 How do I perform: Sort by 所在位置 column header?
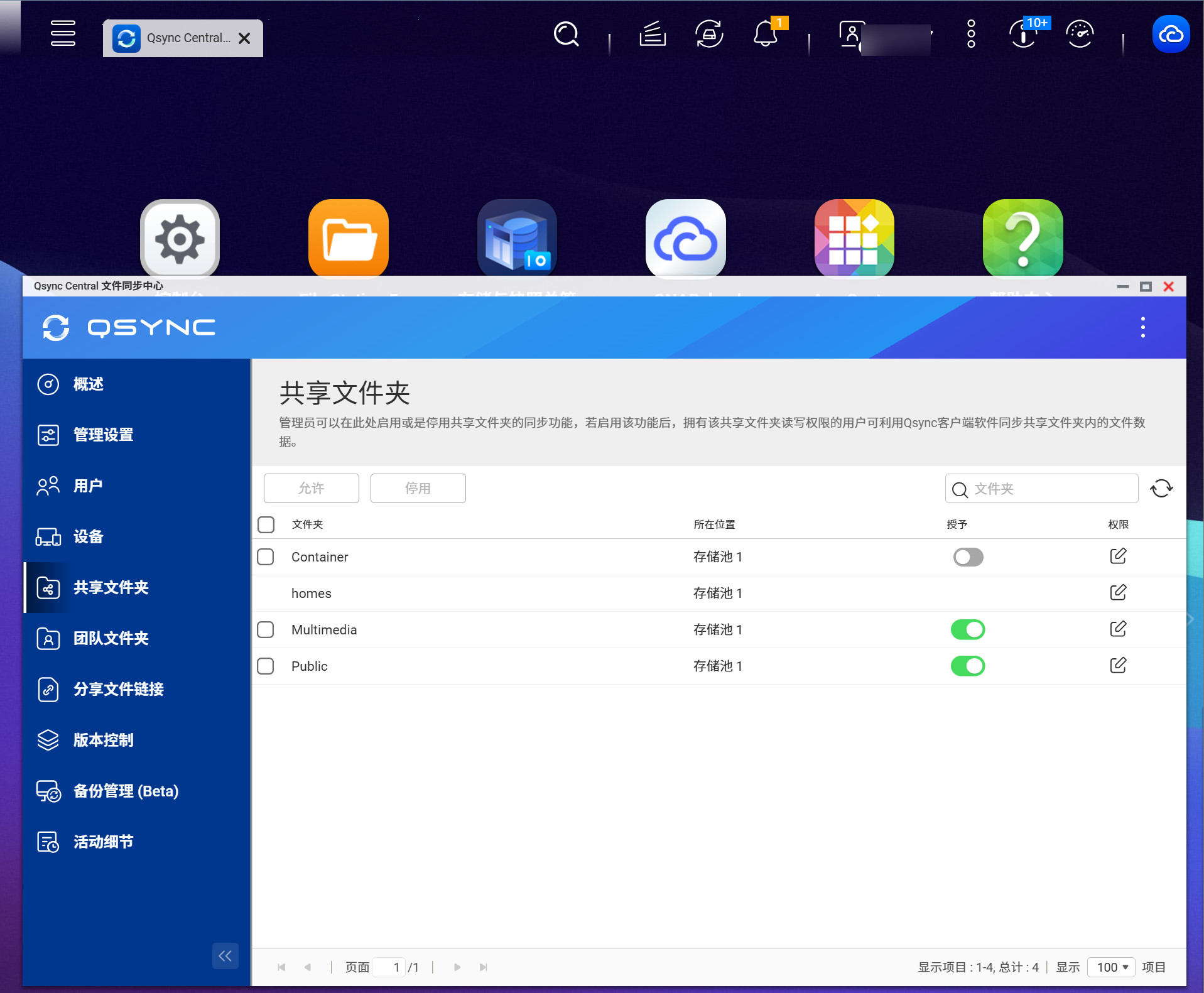(715, 524)
